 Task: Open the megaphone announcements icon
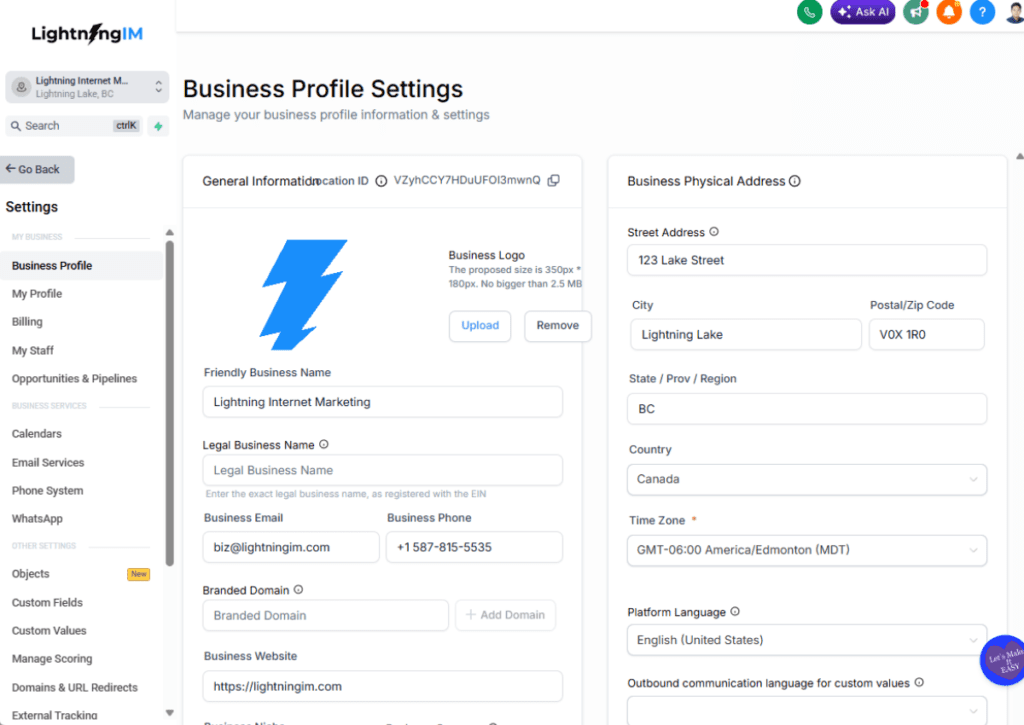click(x=915, y=12)
